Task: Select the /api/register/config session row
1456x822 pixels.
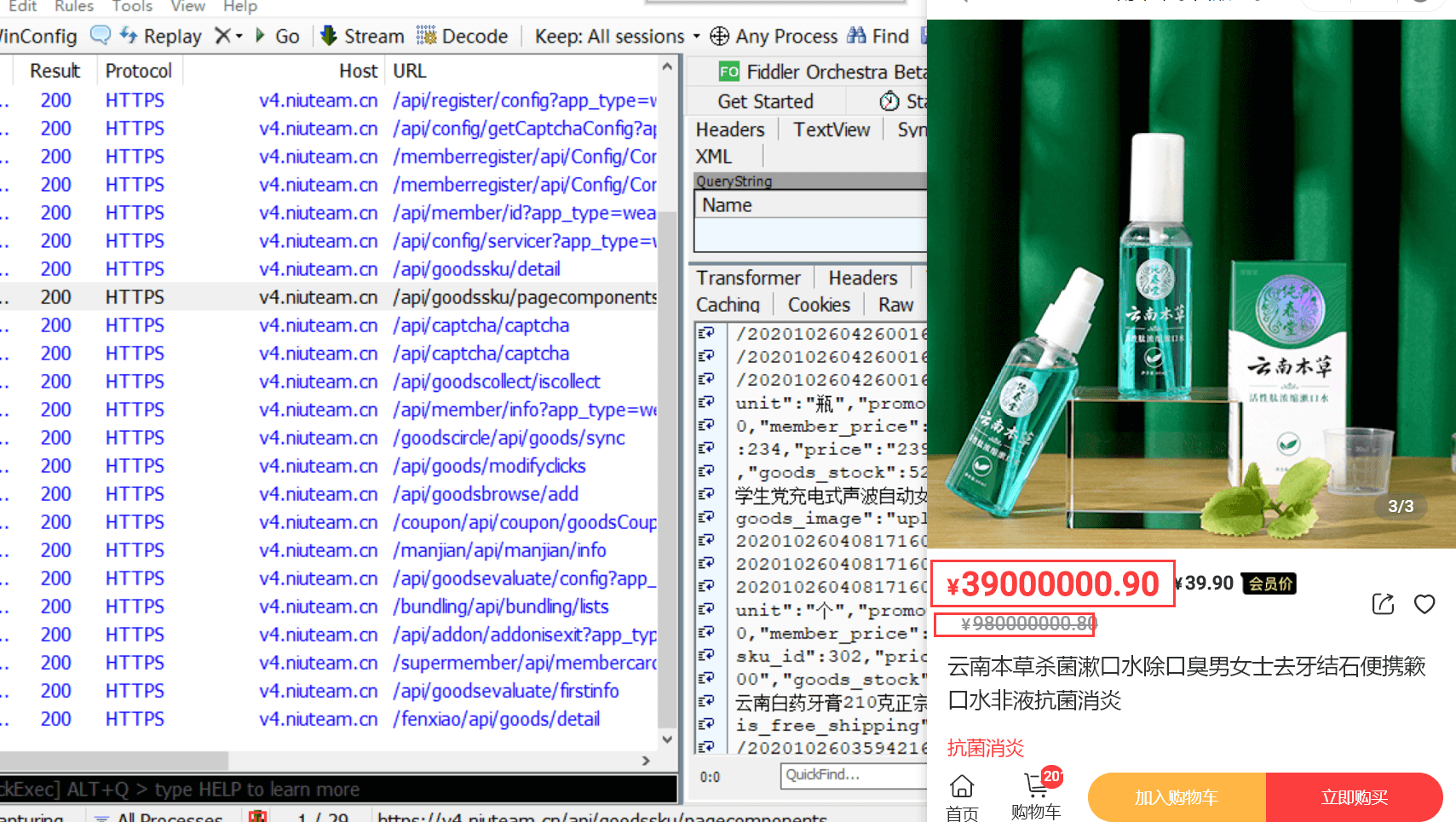Action: point(329,101)
